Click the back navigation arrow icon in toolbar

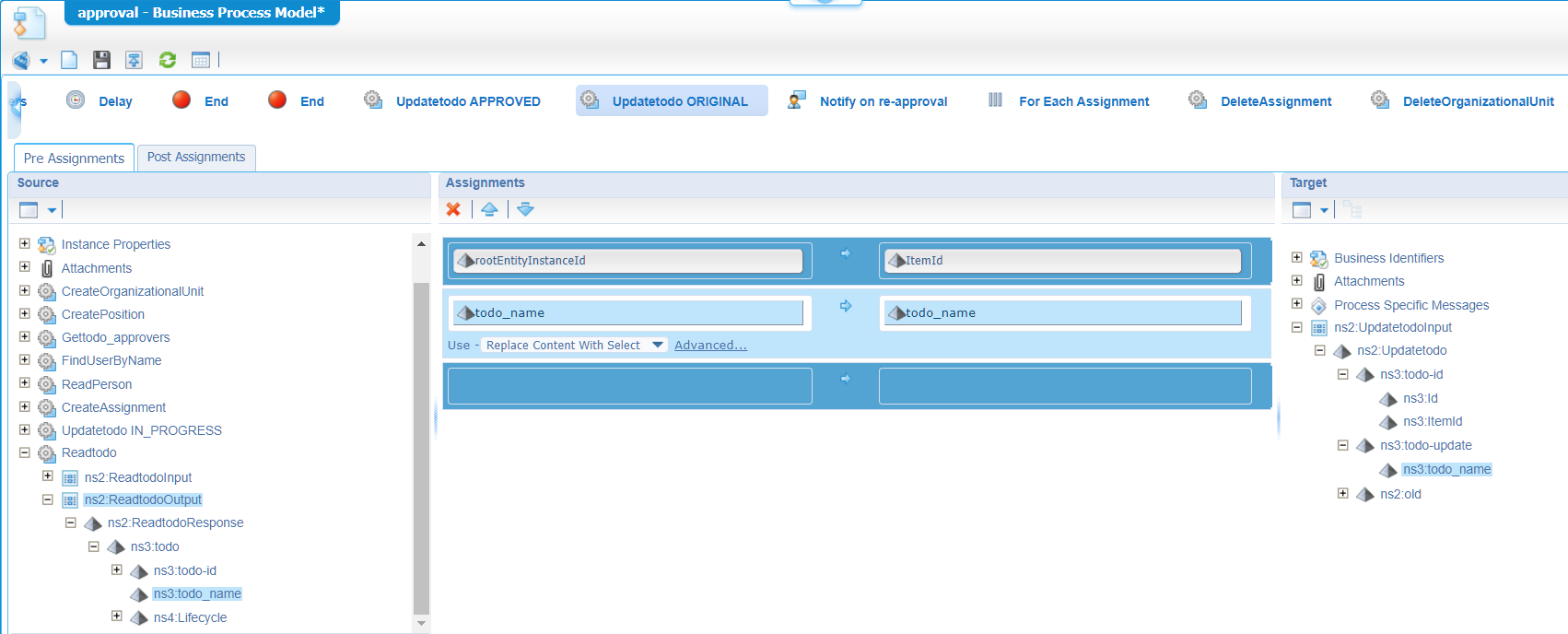(20, 61)
